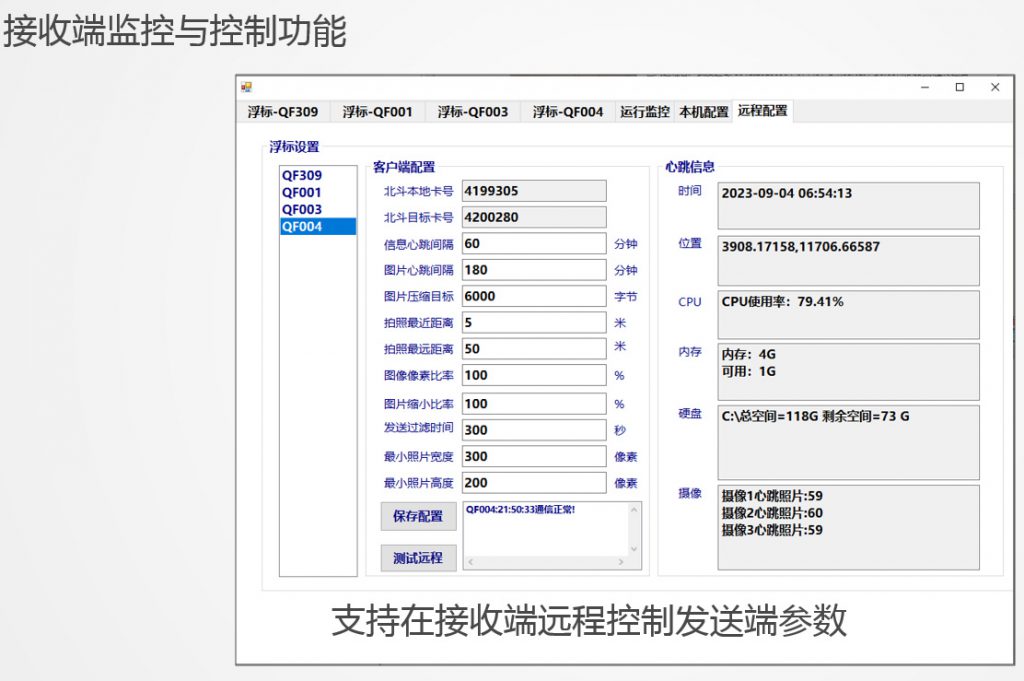Select the 浮标-QF003 tab
Viewport: 1024px width, 681px height.
(x=472, y=112)
